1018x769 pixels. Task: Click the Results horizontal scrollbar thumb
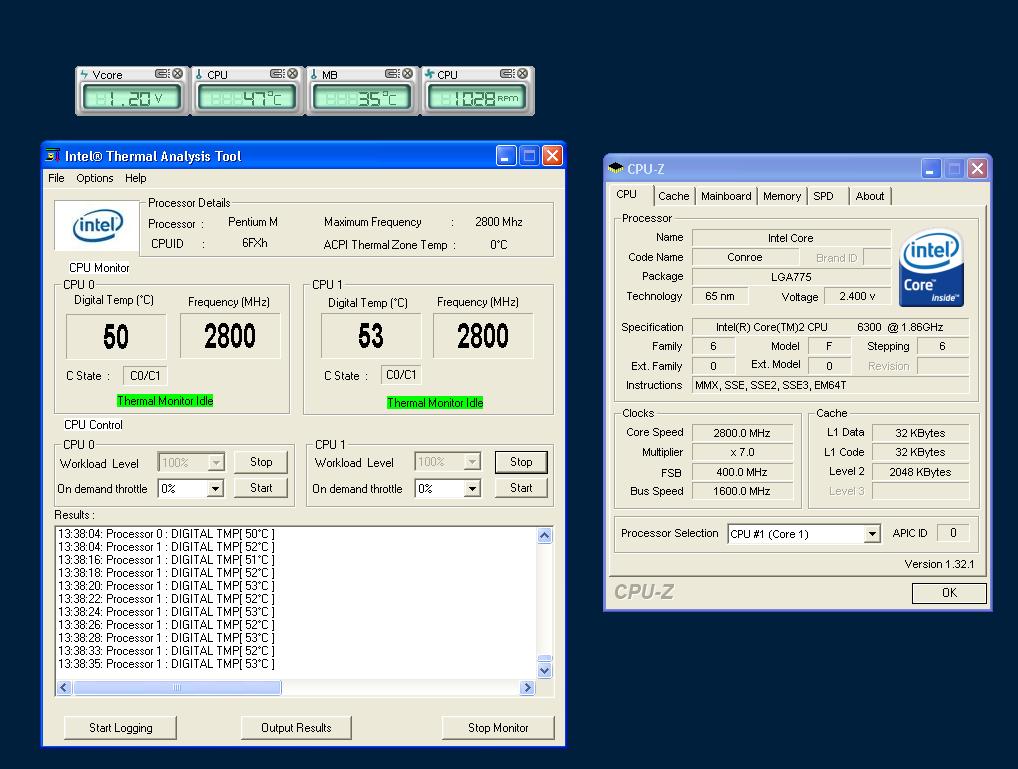(177, 687)
